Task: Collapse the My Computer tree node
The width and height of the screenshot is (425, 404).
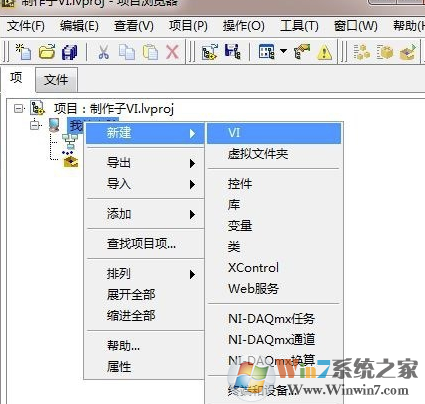Action: (35, 125)
